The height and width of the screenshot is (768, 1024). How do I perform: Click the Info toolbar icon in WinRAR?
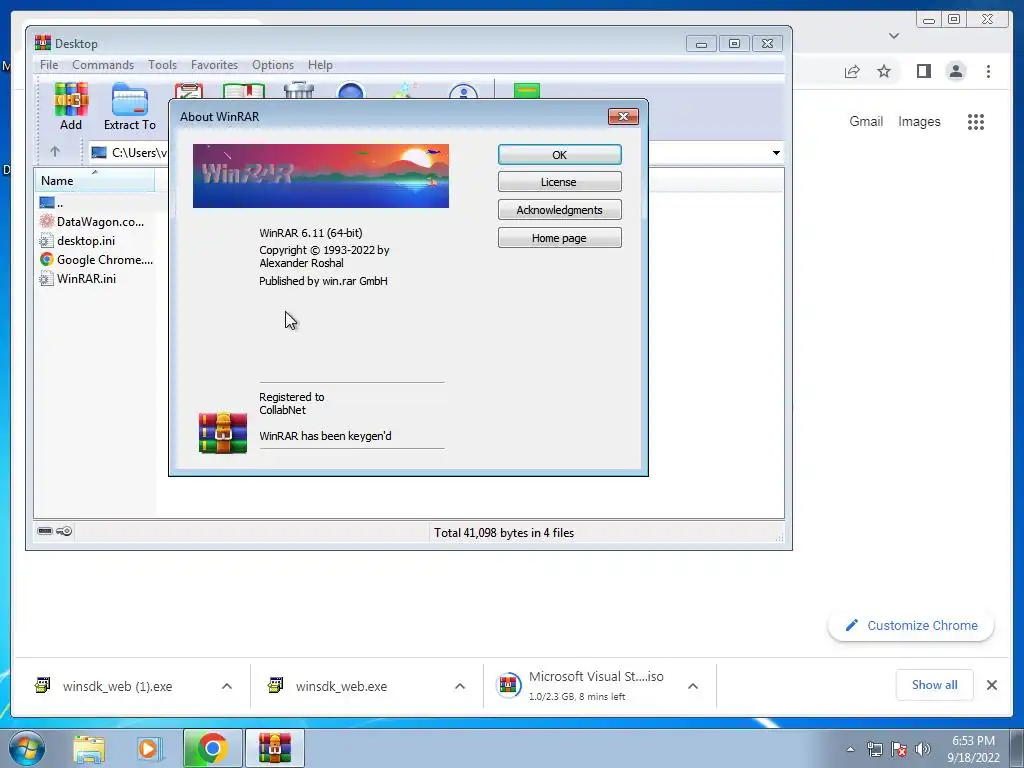click(464, 91)
